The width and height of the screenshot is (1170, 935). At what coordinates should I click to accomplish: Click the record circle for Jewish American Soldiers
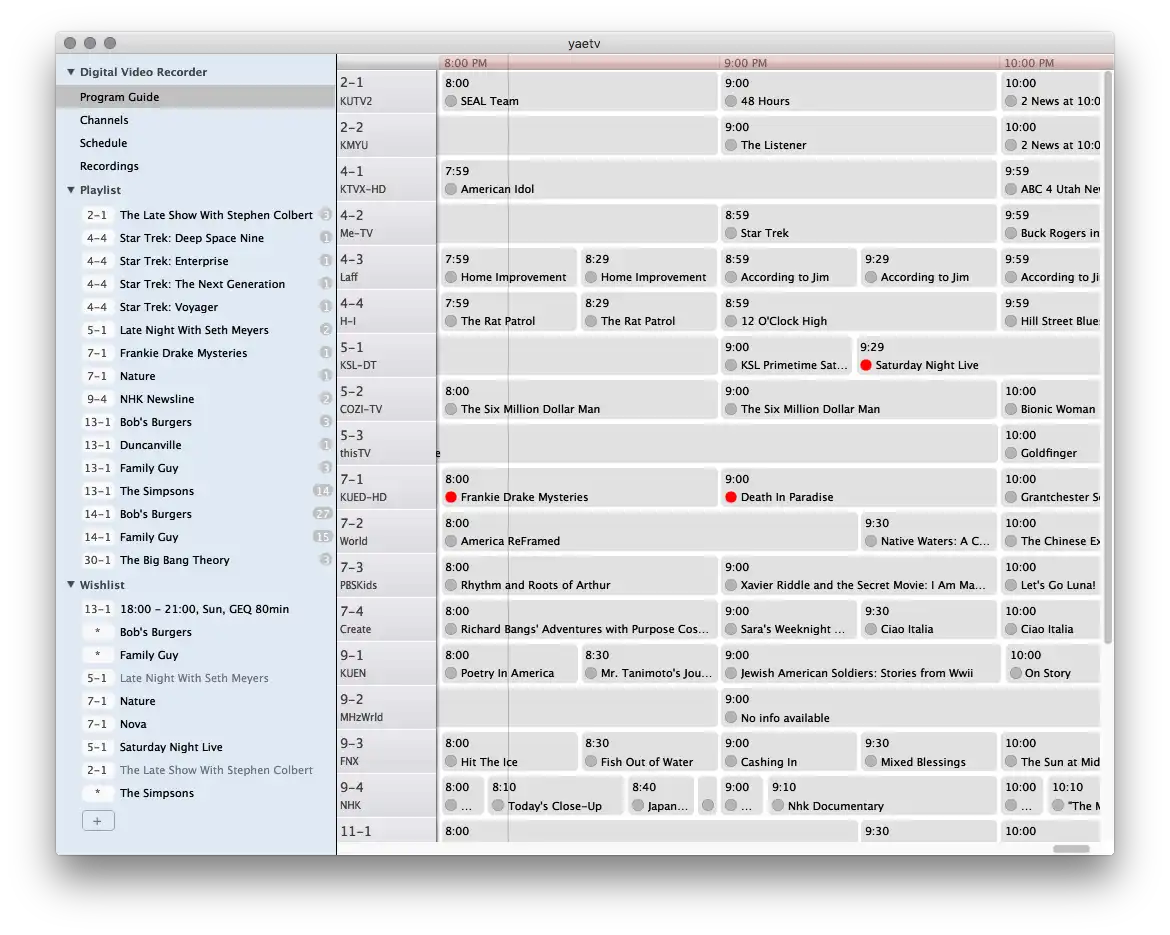coord(731,673)
